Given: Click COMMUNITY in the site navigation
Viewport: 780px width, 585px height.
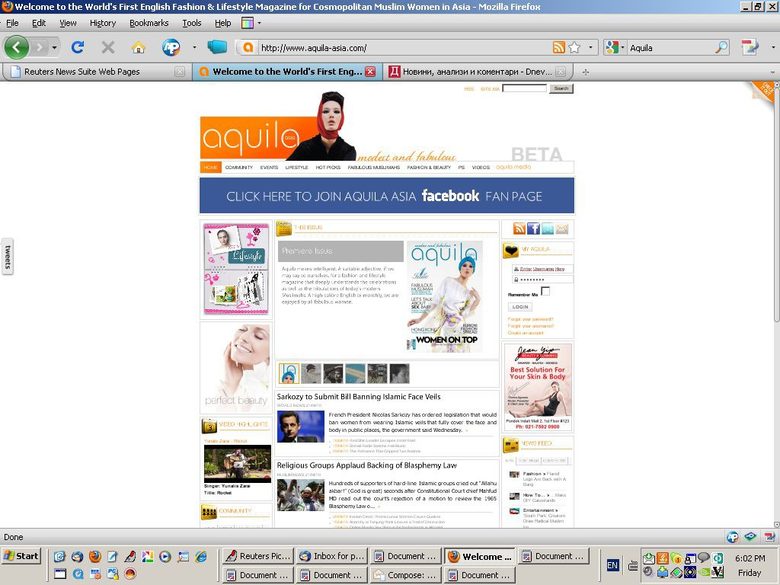Looking at the screenshot, I should (239, 167).
